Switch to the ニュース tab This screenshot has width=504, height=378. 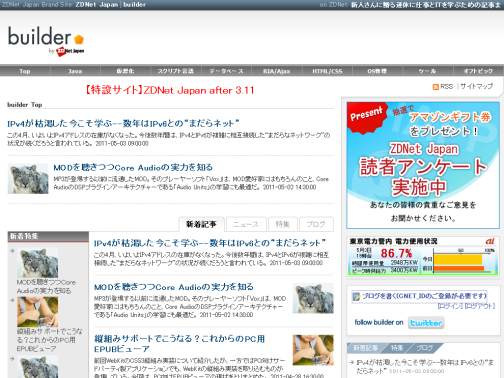(246, 224)
